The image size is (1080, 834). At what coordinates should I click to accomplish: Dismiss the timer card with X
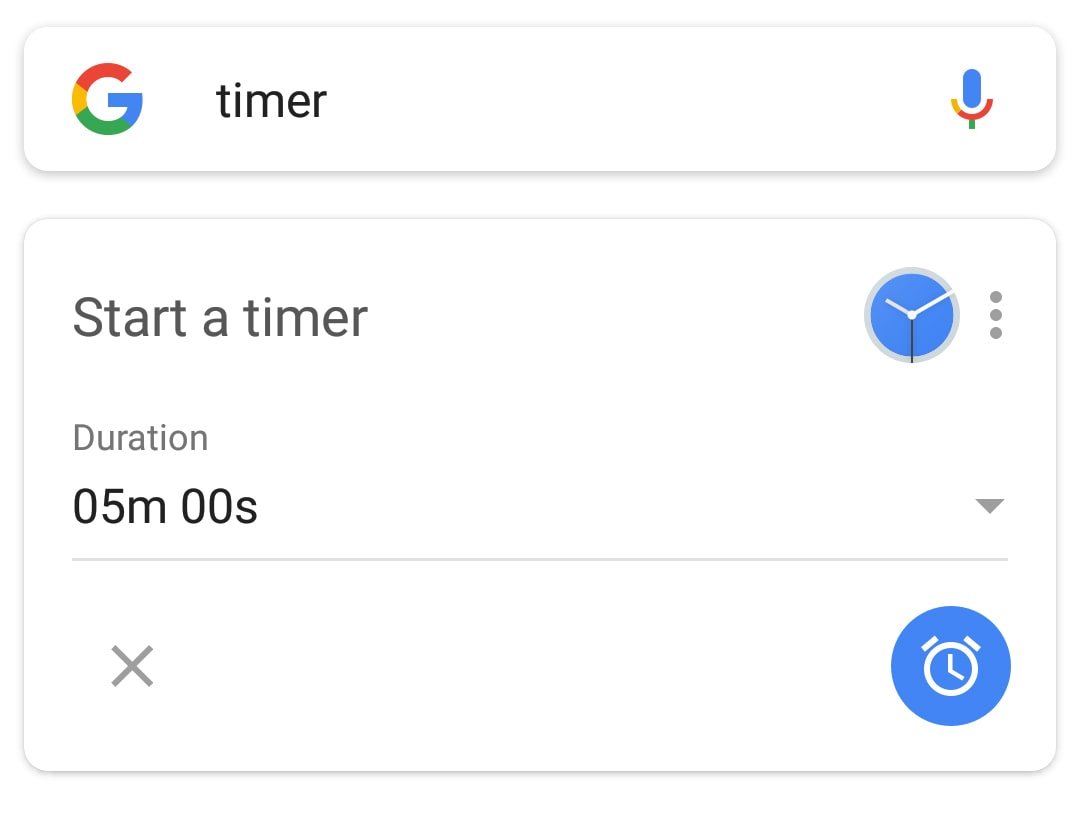pos(132,666)
